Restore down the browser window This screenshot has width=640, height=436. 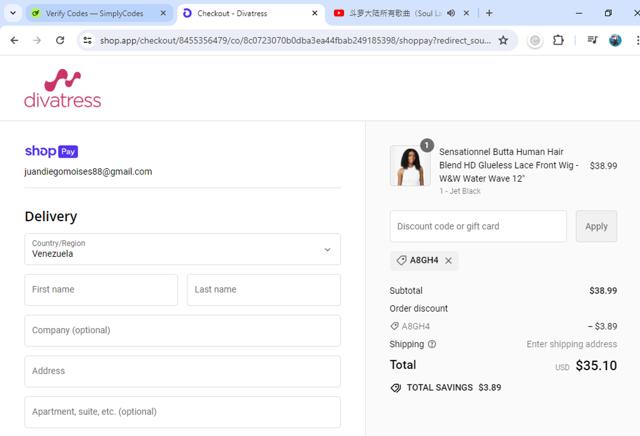pyautogui.click(x=608, y=13)
